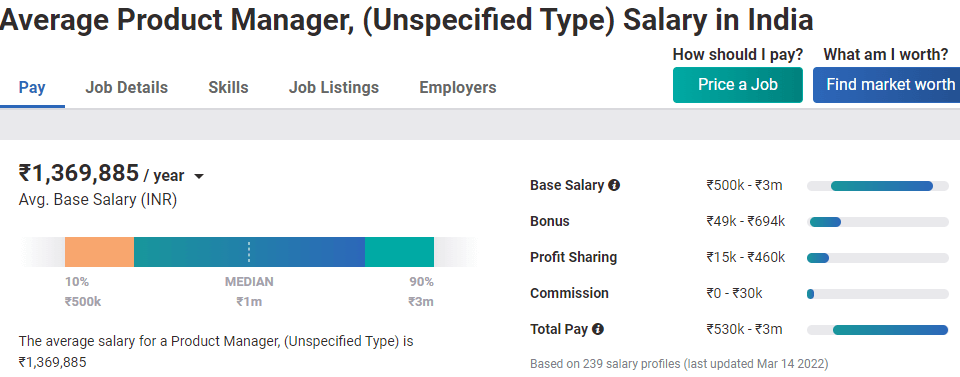Click the MEDIAN ₹1m label
960x377 pixels.
249,291
